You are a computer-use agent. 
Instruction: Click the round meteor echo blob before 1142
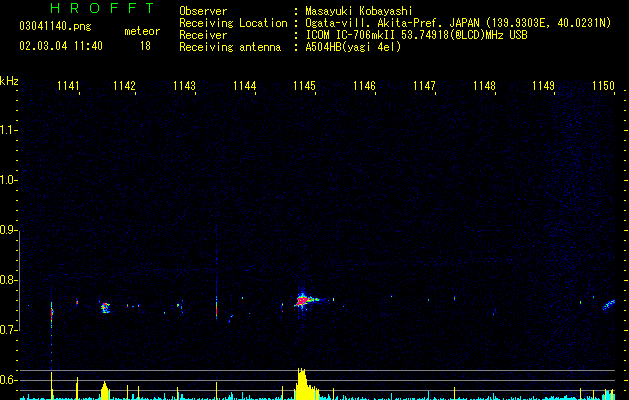105,308
